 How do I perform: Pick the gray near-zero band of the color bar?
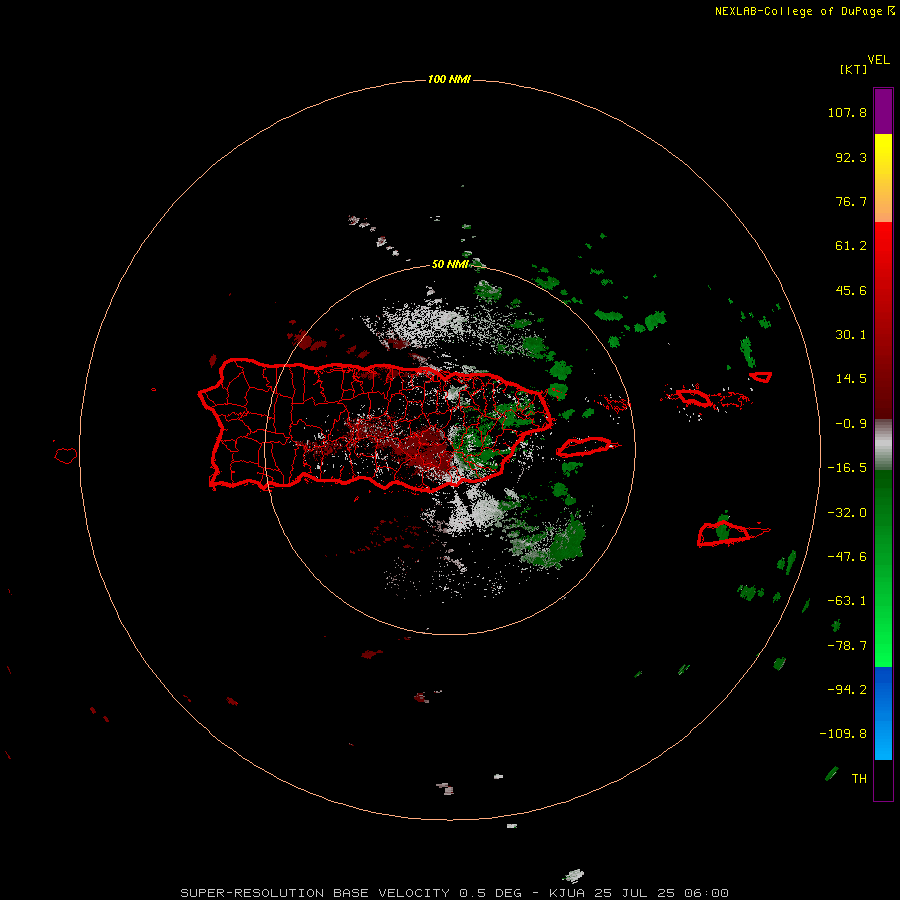(883, 445)
